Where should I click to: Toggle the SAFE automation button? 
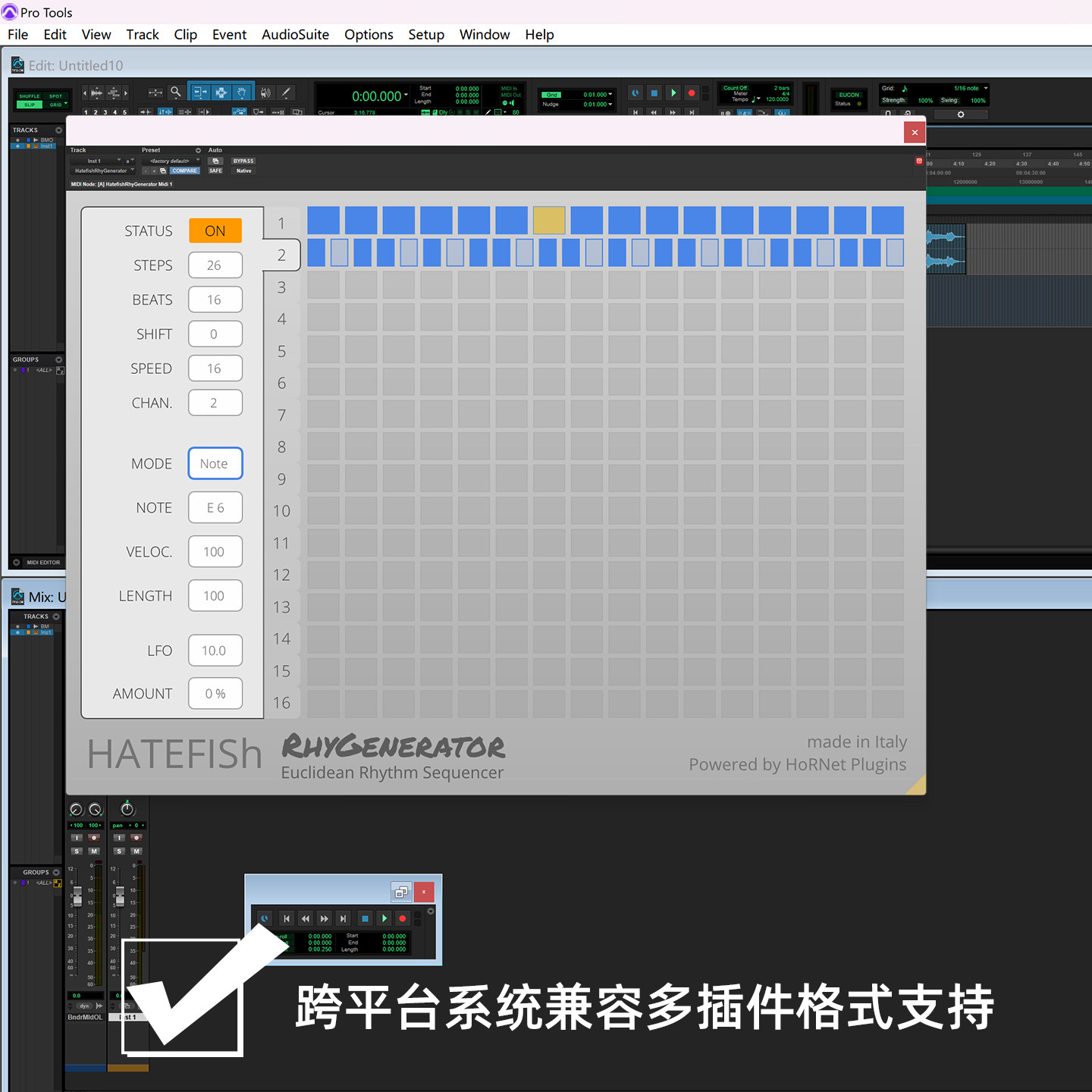(x=215, y=171)
